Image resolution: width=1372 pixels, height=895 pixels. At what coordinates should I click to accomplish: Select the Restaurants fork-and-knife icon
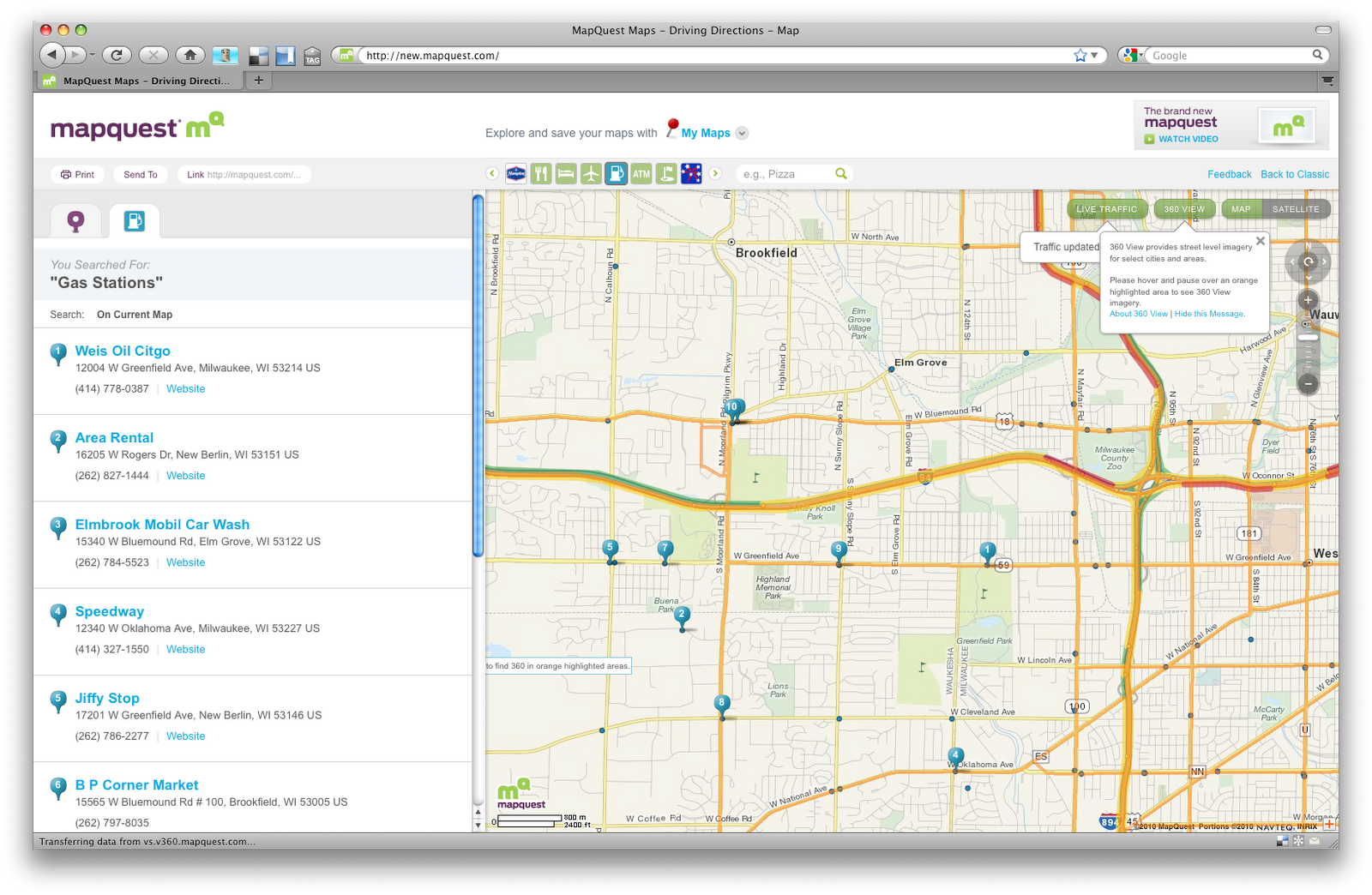click(x=541, y=174)
